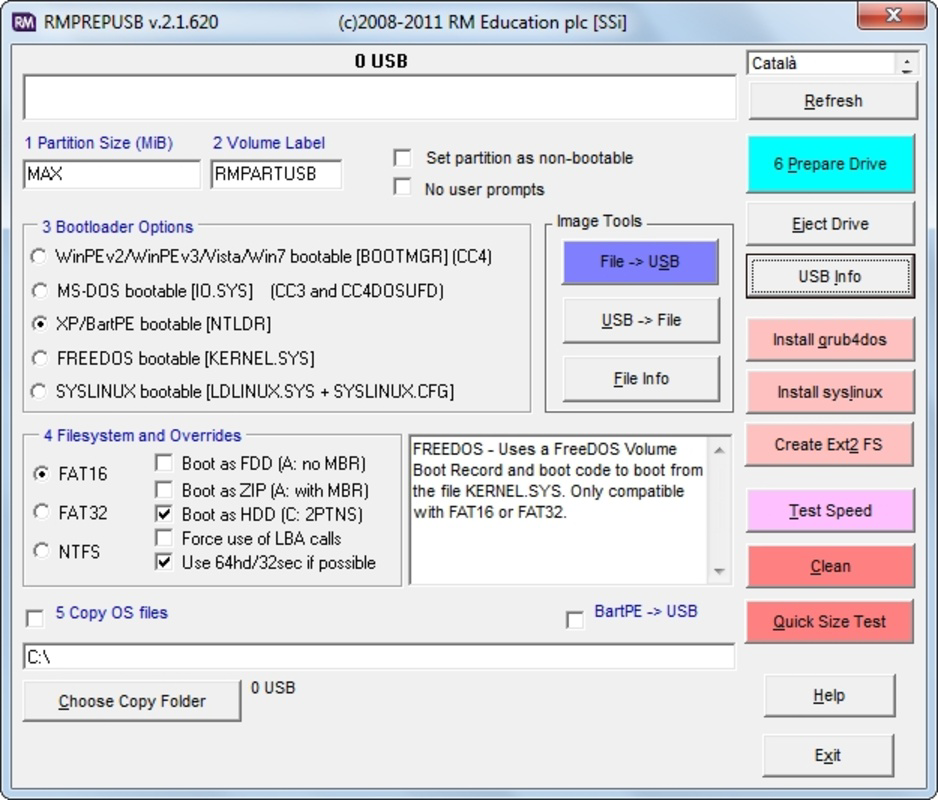Click the FREEDOS description text
The width and height of the screenshot is (938, 800).
tap(558, 480)
